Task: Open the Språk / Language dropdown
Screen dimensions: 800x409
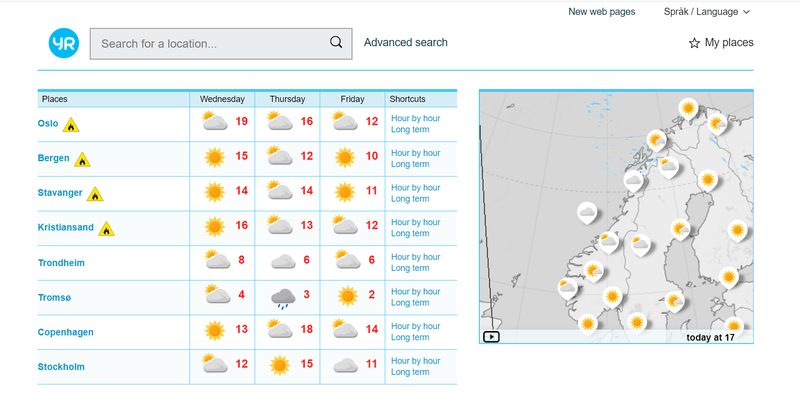Action: pos(707,12)
